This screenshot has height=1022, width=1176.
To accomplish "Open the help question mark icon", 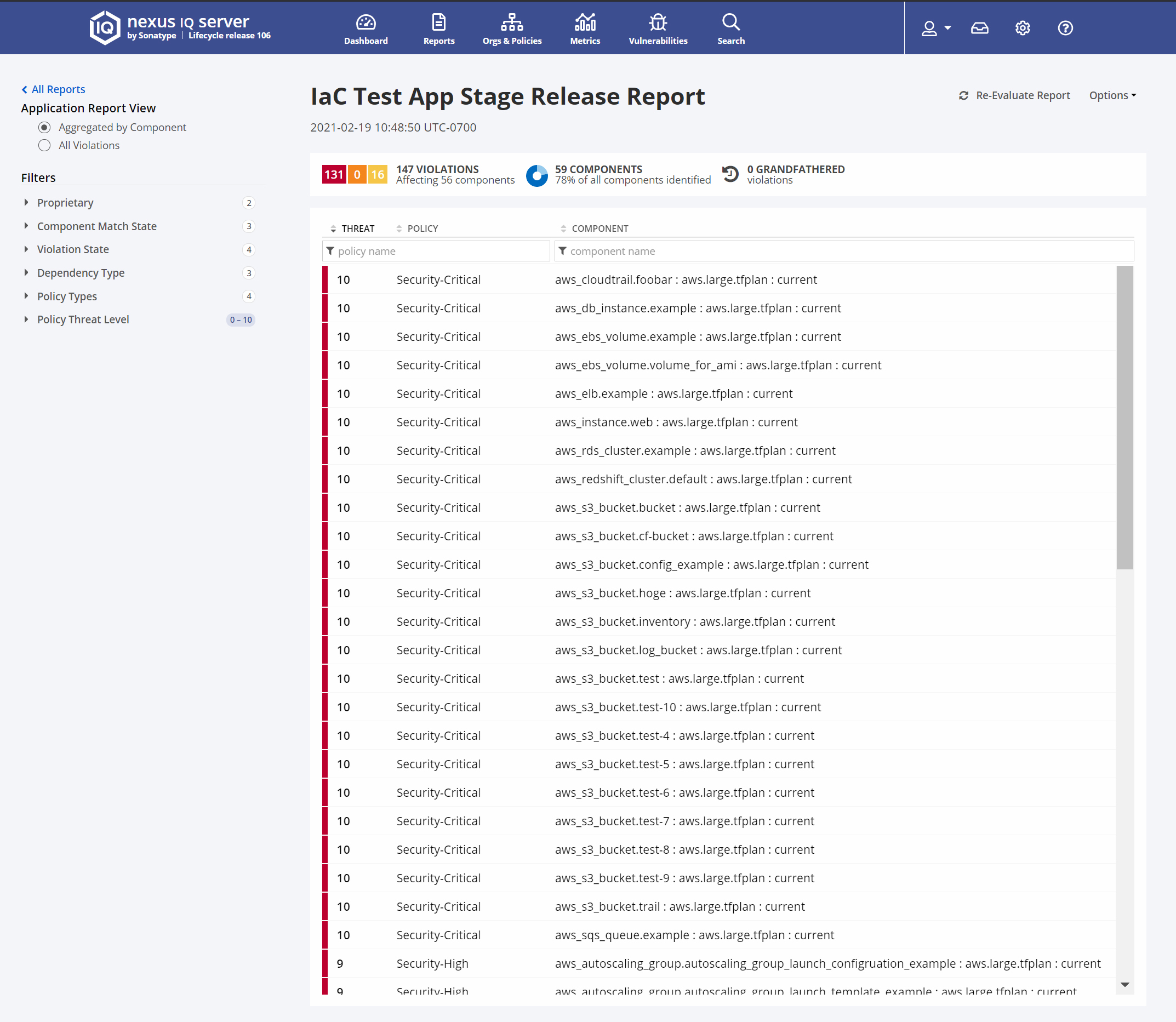I will [1065, 28].
